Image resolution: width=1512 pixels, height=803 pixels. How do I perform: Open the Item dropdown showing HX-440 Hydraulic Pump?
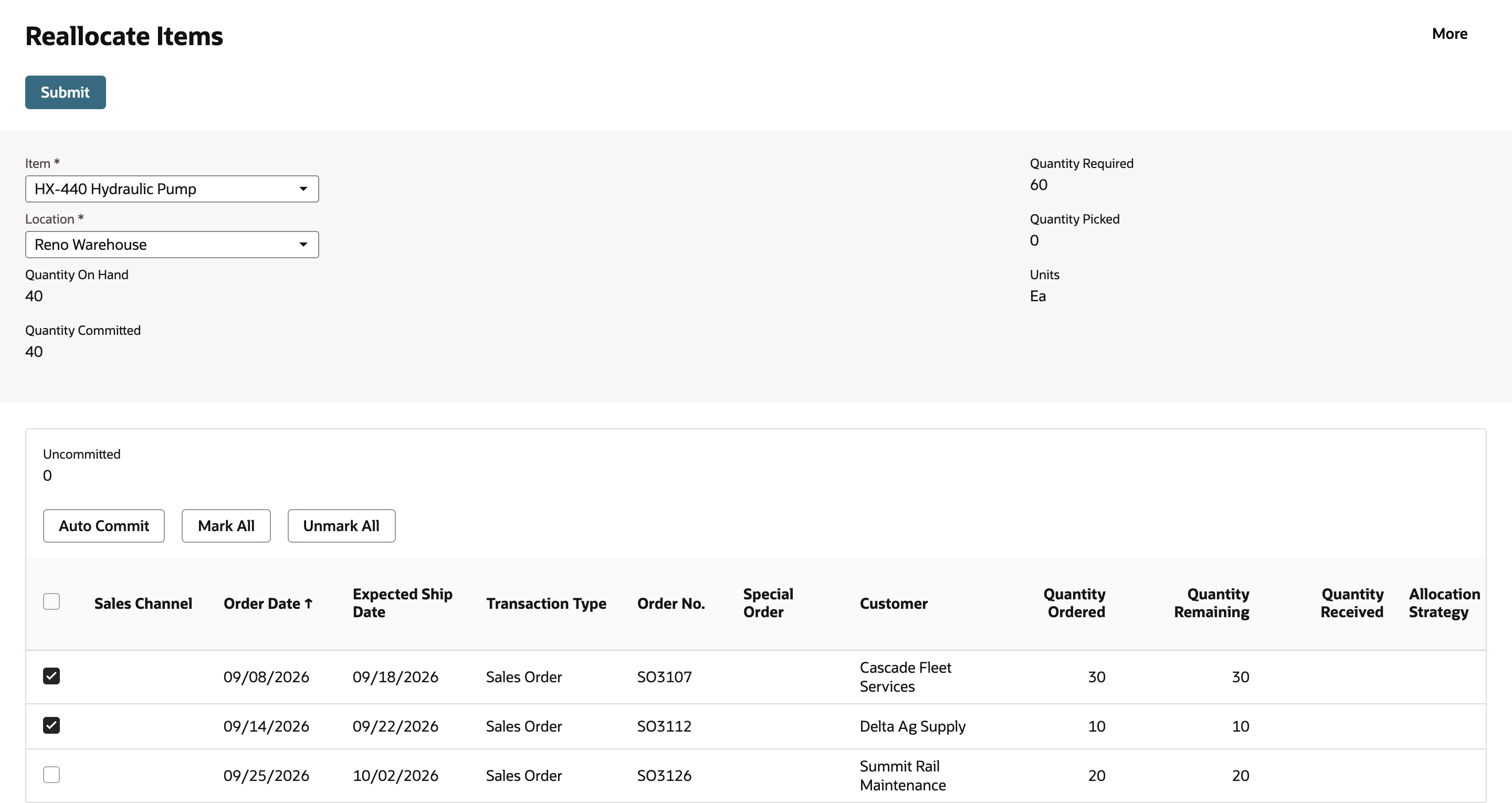point(172,189)
